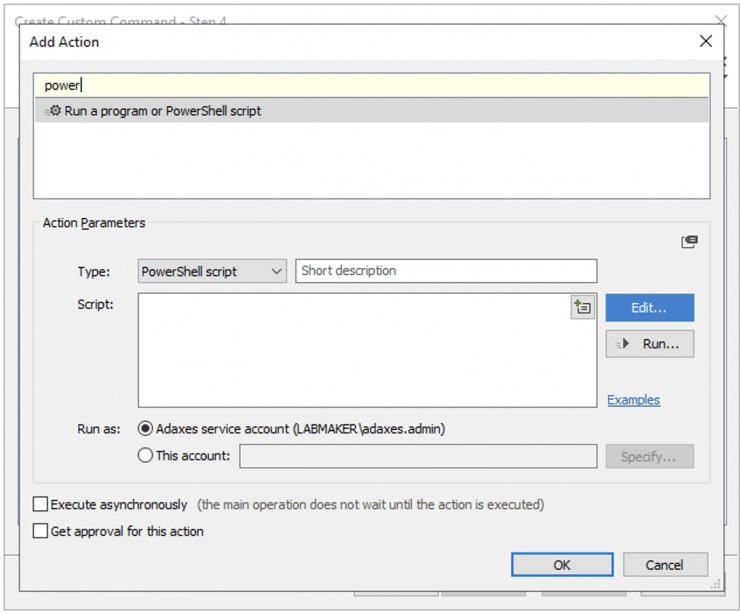Screen dimensions: 740x613
Task: Click the insert value reference icon in Script box
Action: [x=582, y=308]
